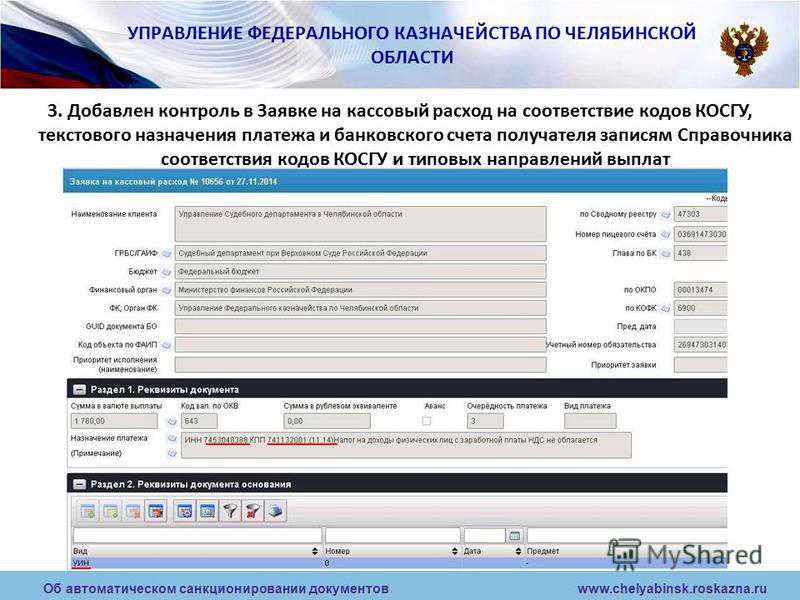The width and height of the screenshot is (800, 600).
Task: Click Сумма в валюте выплаты field 1 760,00
Action: tap(114, 421)
